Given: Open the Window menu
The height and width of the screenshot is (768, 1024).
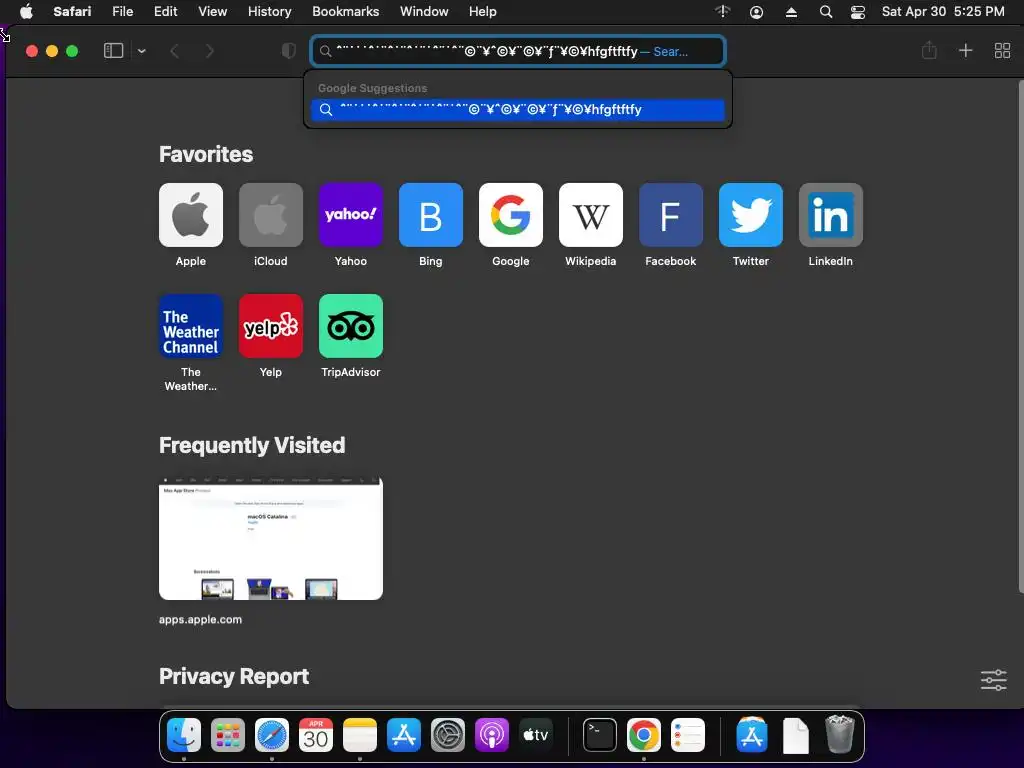Looking at the screenshot, I should [x=424, y=11].
